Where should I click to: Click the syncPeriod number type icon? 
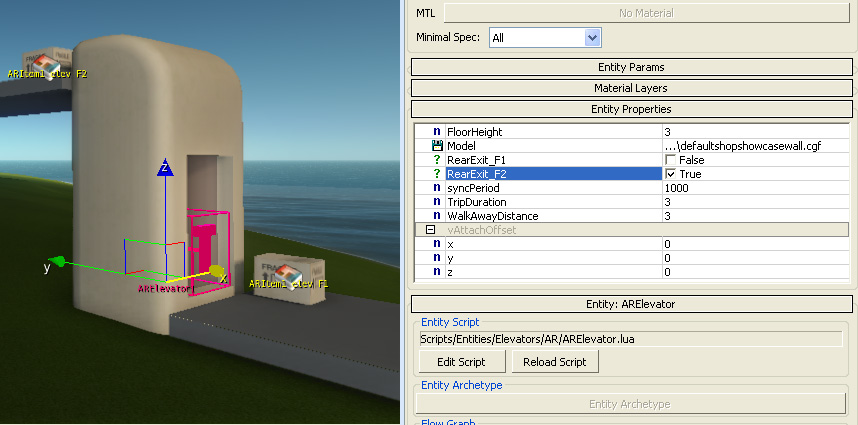coord(437,188)
